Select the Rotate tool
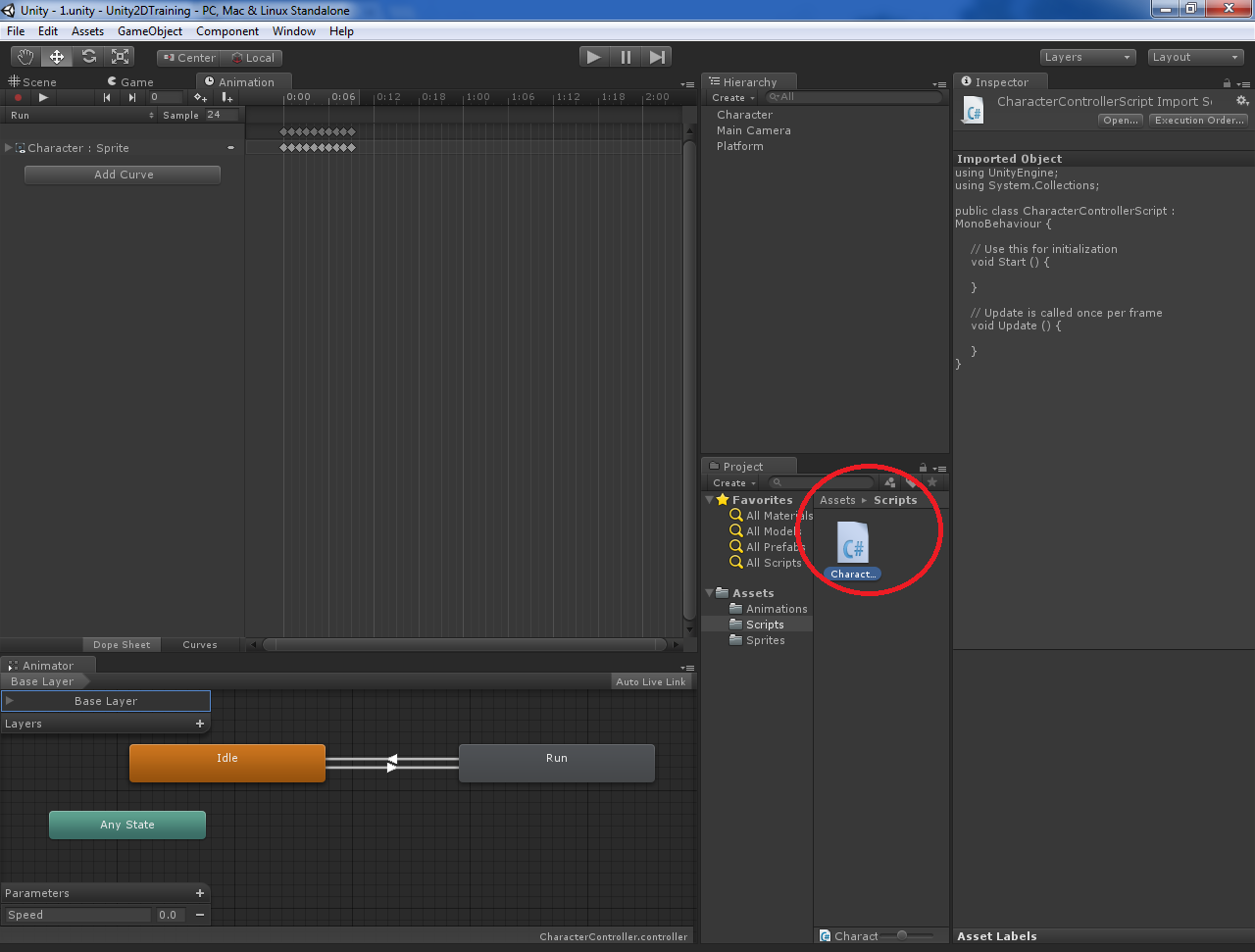This screenshot has width=1255, height=952. coord(88,56)
